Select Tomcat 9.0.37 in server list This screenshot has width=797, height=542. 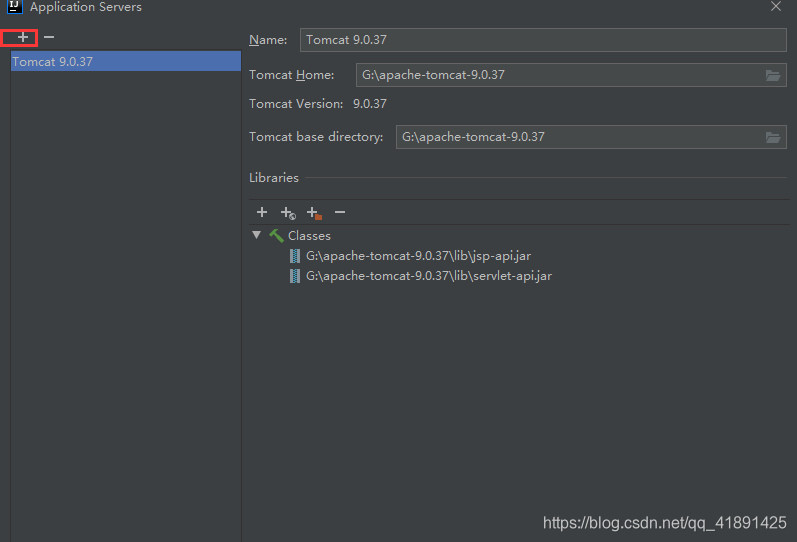[126, 62]
